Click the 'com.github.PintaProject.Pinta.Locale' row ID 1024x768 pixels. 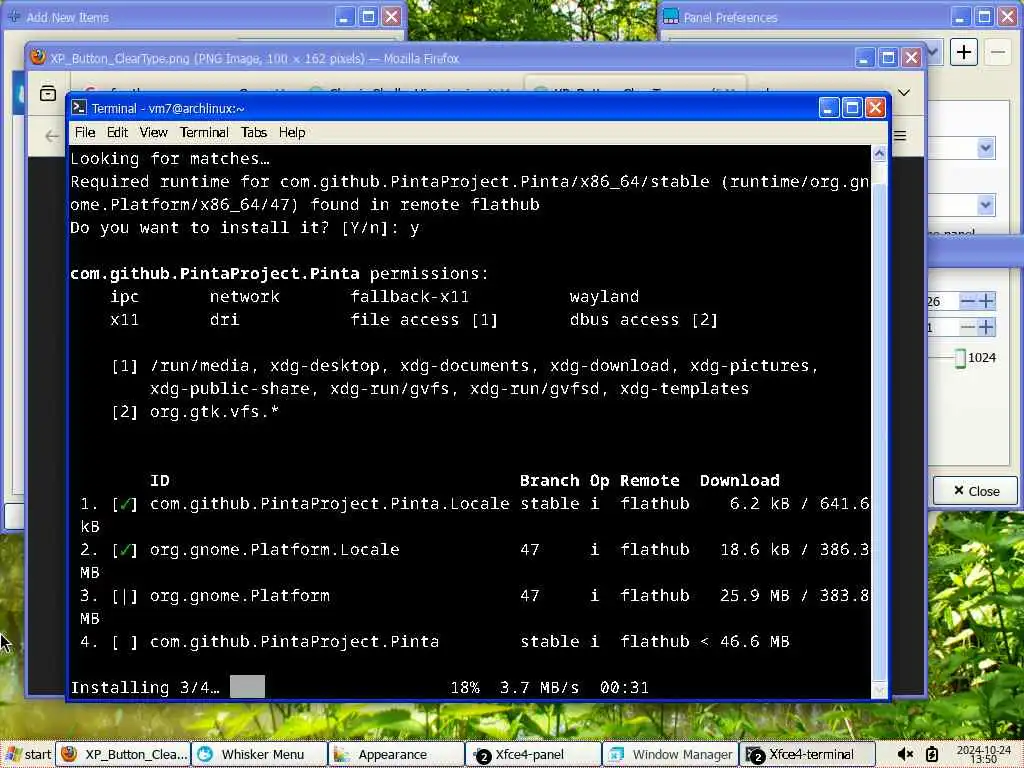329,504
